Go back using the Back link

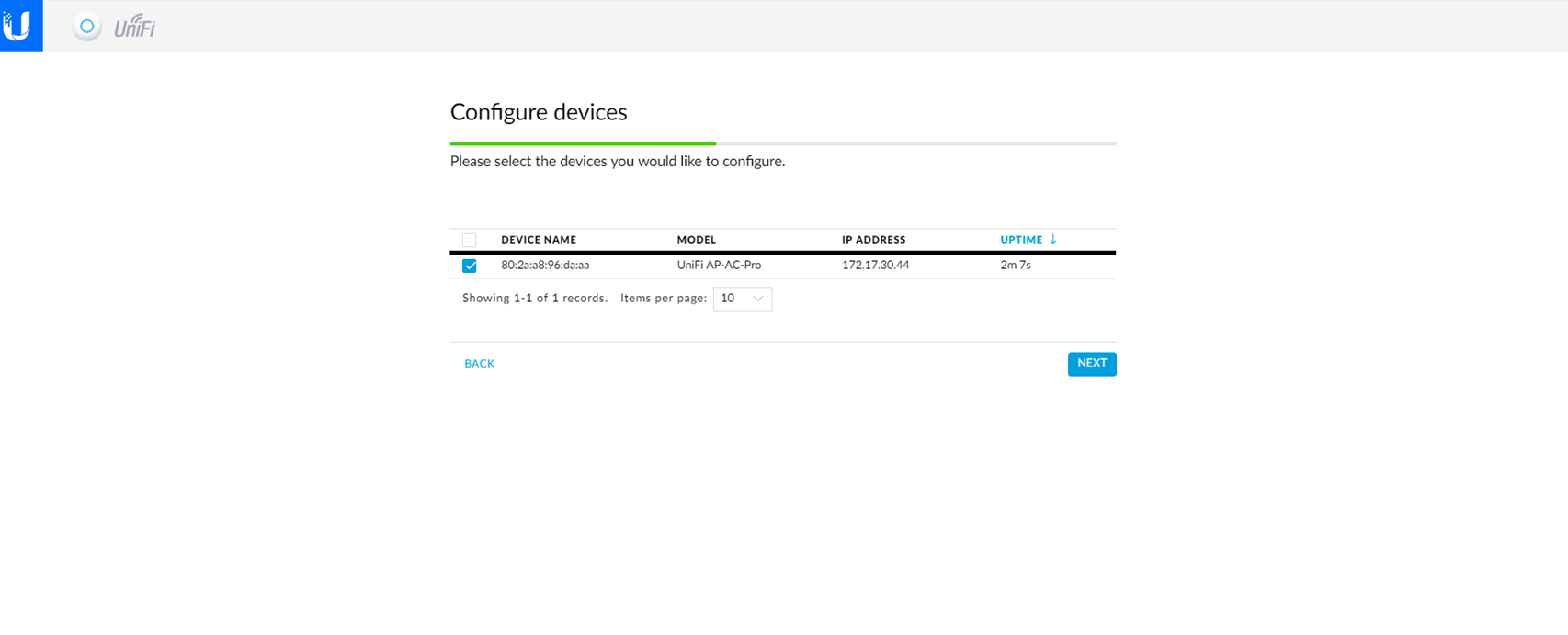tap(479, 364)
